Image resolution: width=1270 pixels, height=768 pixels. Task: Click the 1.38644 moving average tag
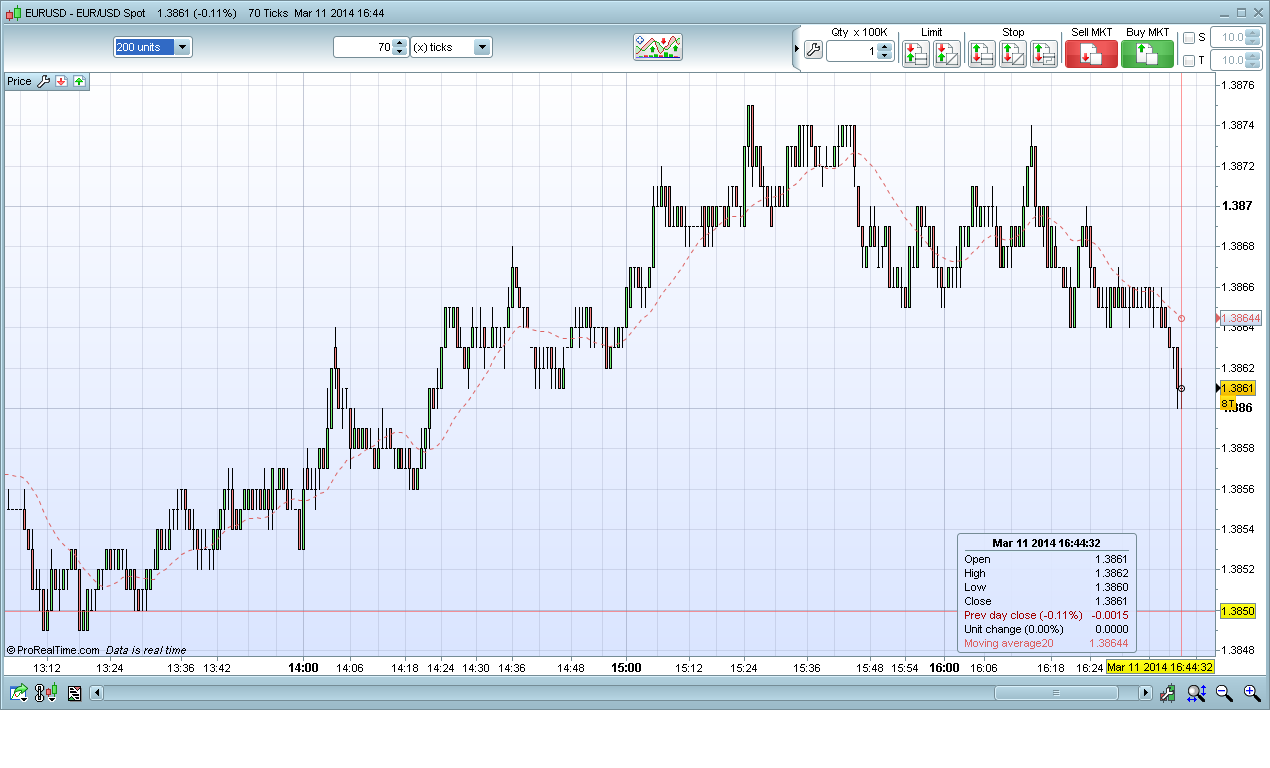[1240, 318]
